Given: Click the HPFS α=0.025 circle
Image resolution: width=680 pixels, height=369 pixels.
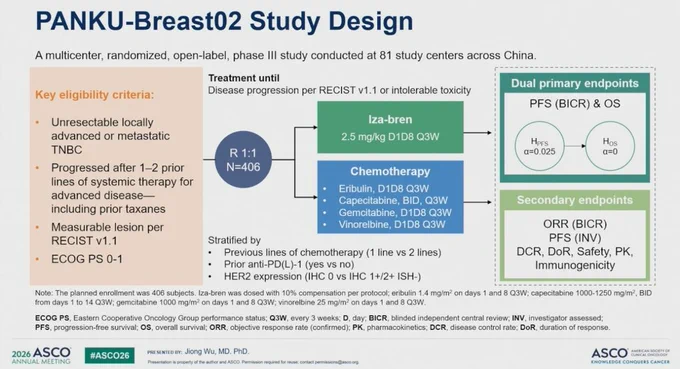Looking at the screenshot, I should pos(539,146).
